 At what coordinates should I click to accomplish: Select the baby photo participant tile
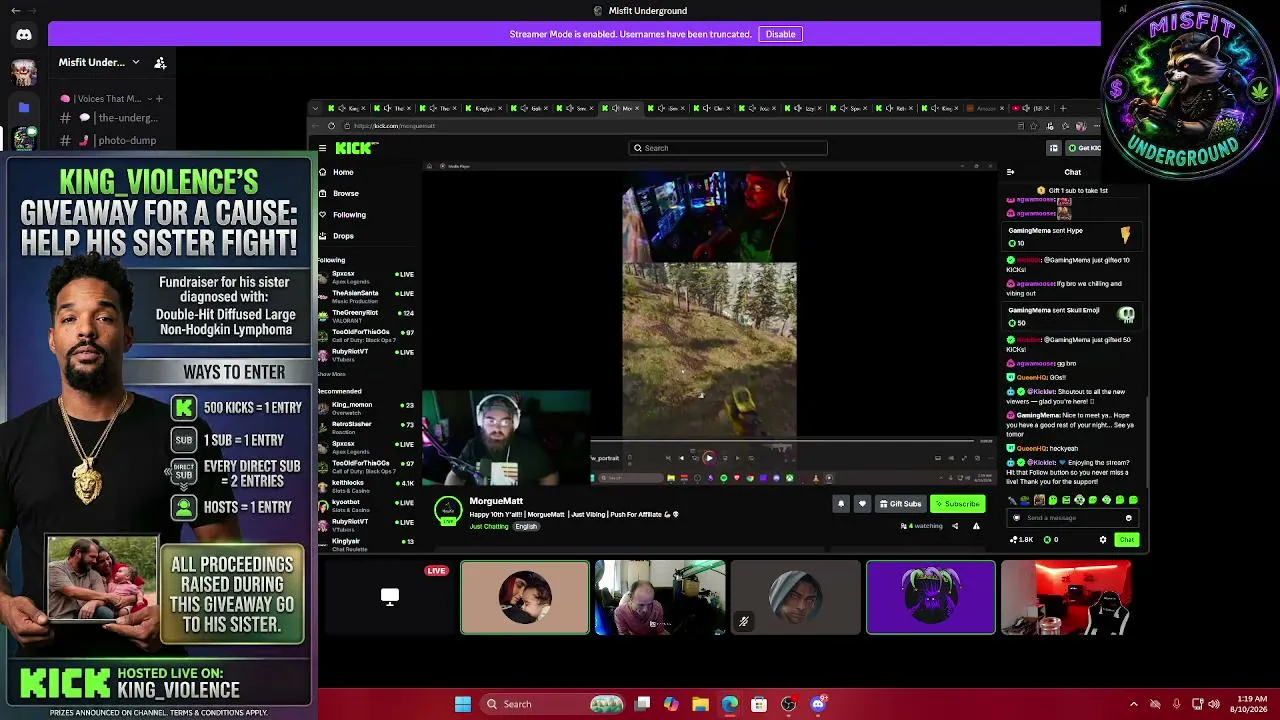click(525, 598)
